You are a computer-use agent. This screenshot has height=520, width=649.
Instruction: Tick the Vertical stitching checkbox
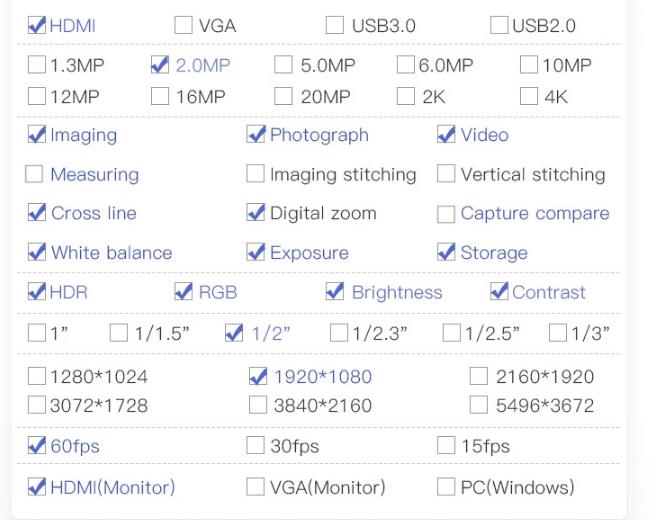[446, 174]
